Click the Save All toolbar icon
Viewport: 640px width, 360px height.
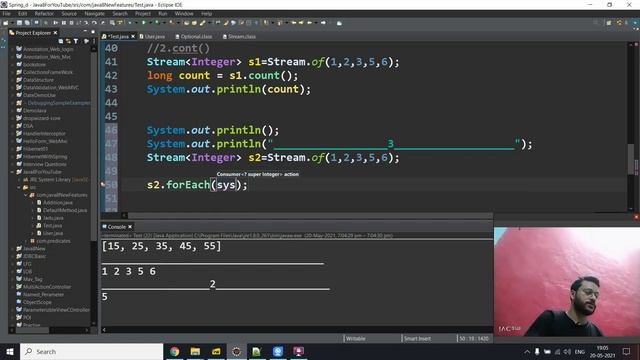27,23
